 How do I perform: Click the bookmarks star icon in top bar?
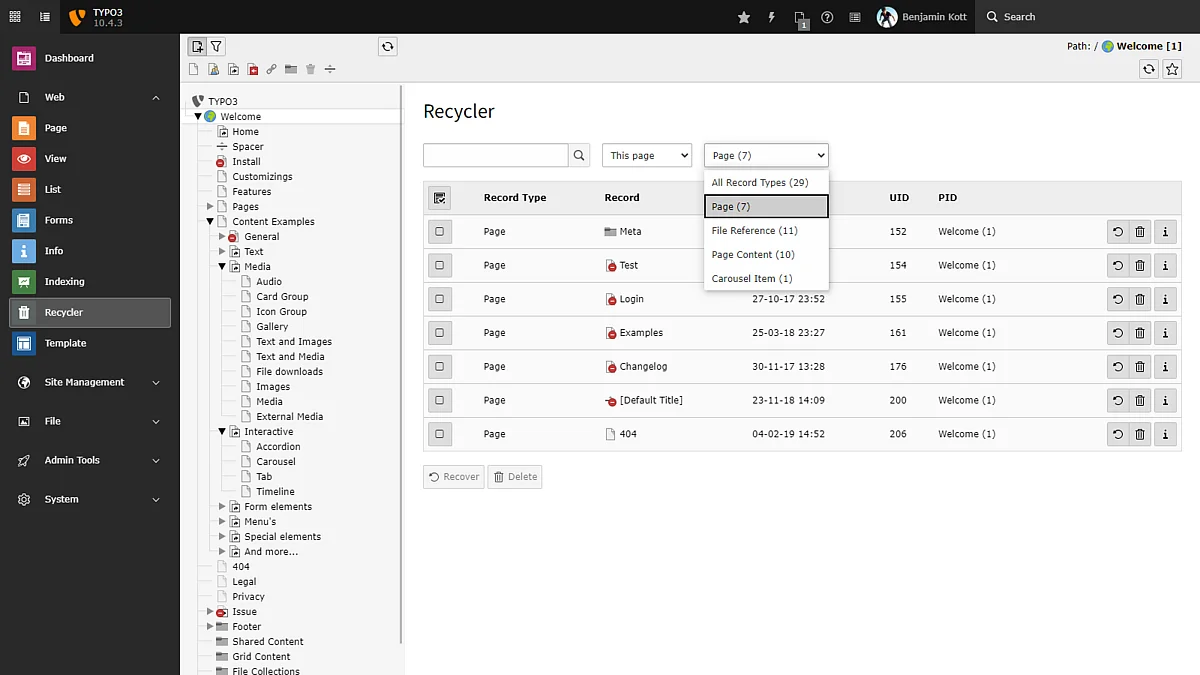click(x=744, y=17)
